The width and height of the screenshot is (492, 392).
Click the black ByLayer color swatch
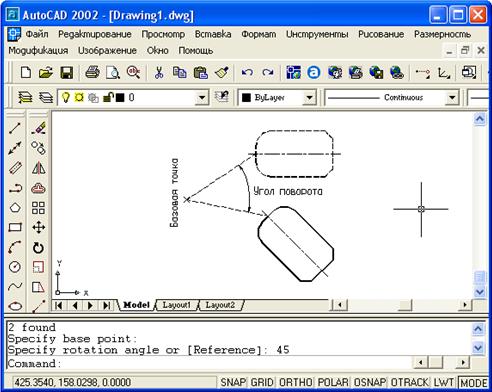point(246,98)
